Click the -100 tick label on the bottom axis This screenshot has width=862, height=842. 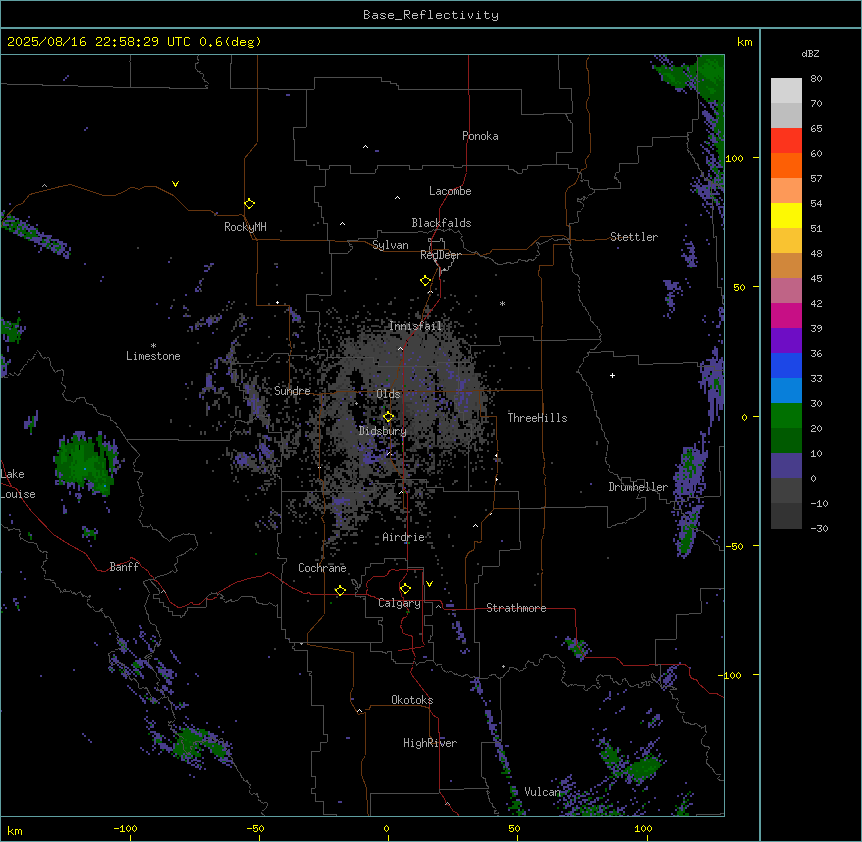125,828
